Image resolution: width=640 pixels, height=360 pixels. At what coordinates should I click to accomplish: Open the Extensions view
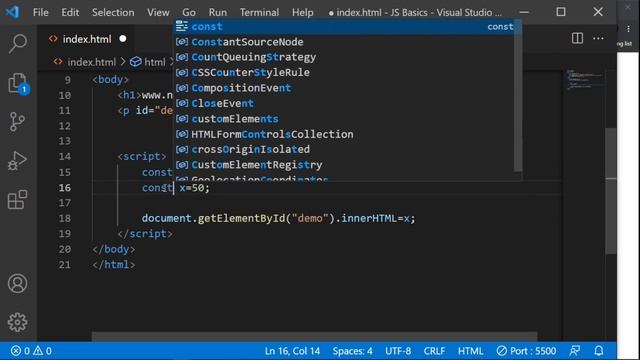(x=18, y=200)
